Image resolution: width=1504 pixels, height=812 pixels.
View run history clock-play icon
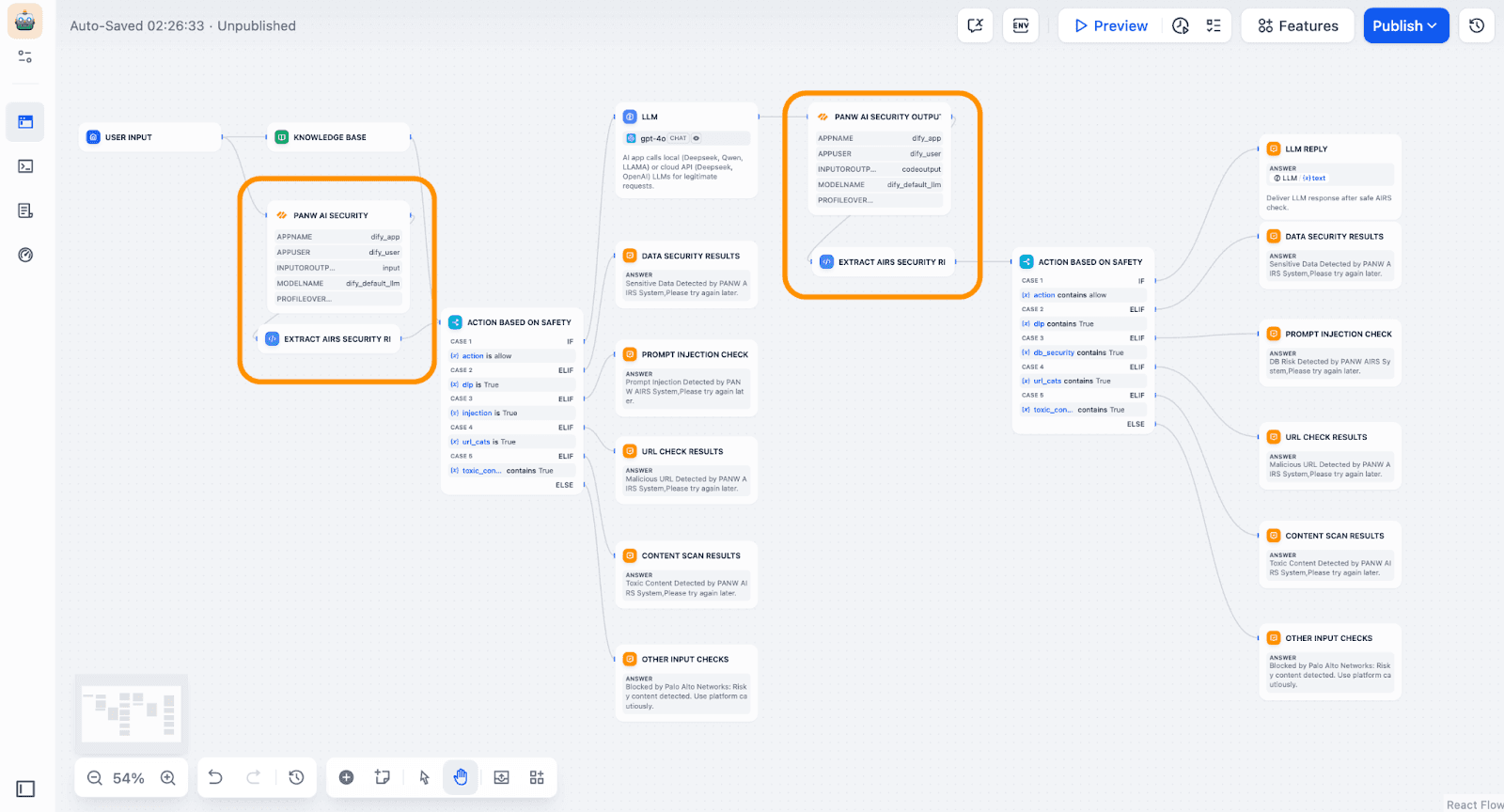[x=1181, y=25]
